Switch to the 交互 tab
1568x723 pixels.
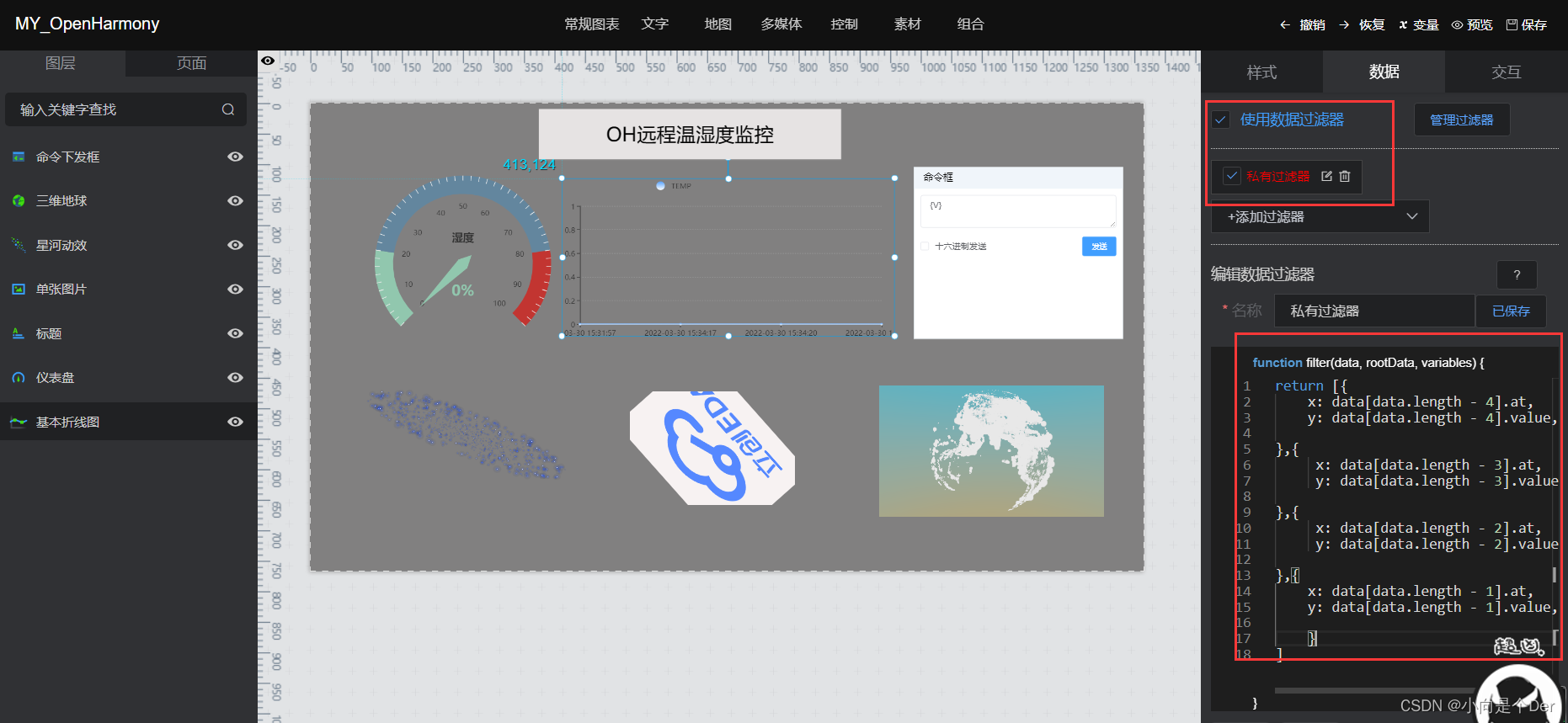(x=1506, y=72)
